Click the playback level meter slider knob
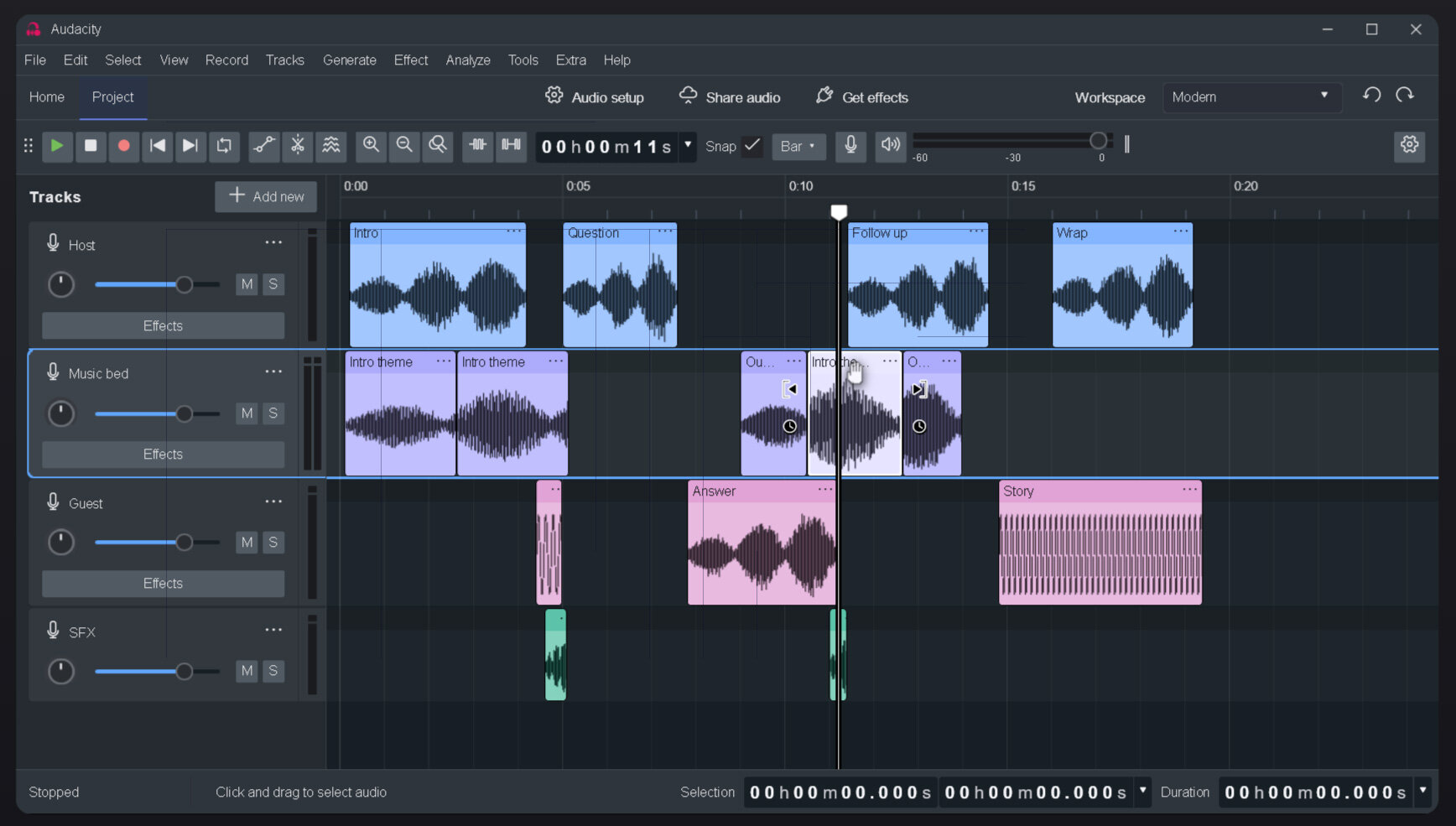Viewport: 1456px width, 826px height. [x=1098, y=141]
